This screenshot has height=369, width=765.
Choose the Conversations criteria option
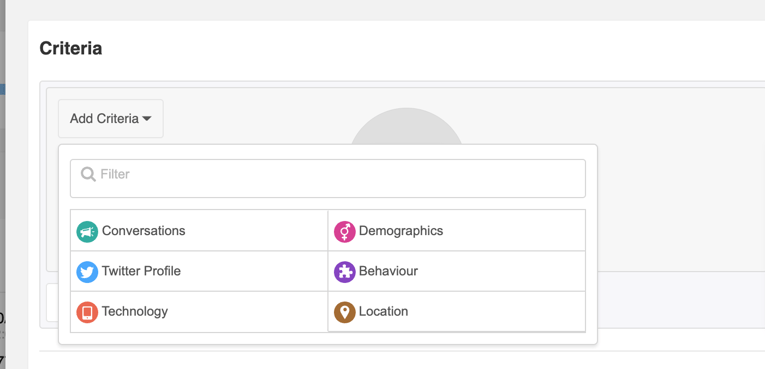point(199,230)
